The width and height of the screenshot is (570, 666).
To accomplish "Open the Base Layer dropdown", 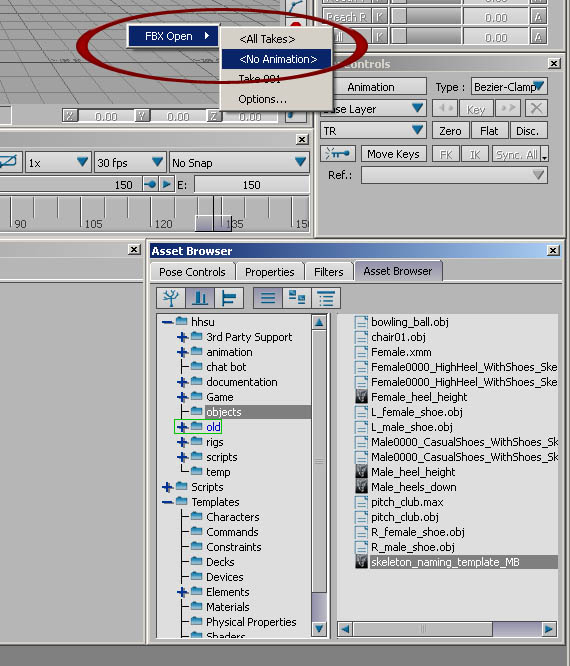I will pyautogui.click(x=373, y=108).
